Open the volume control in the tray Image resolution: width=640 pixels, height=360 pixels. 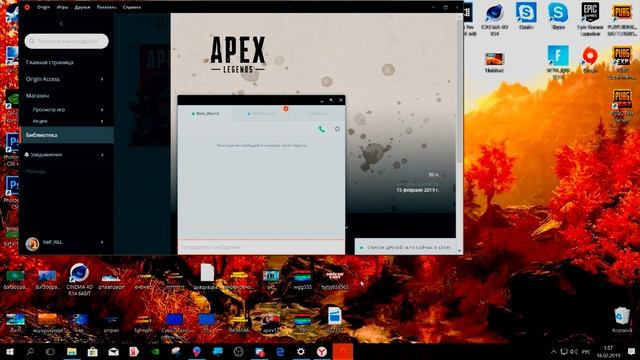coord(574,352)
